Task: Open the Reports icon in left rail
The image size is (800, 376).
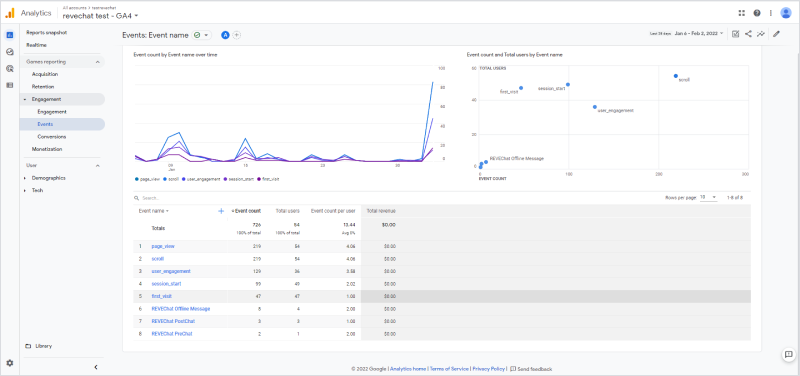Action: click(x=10, y=35)
